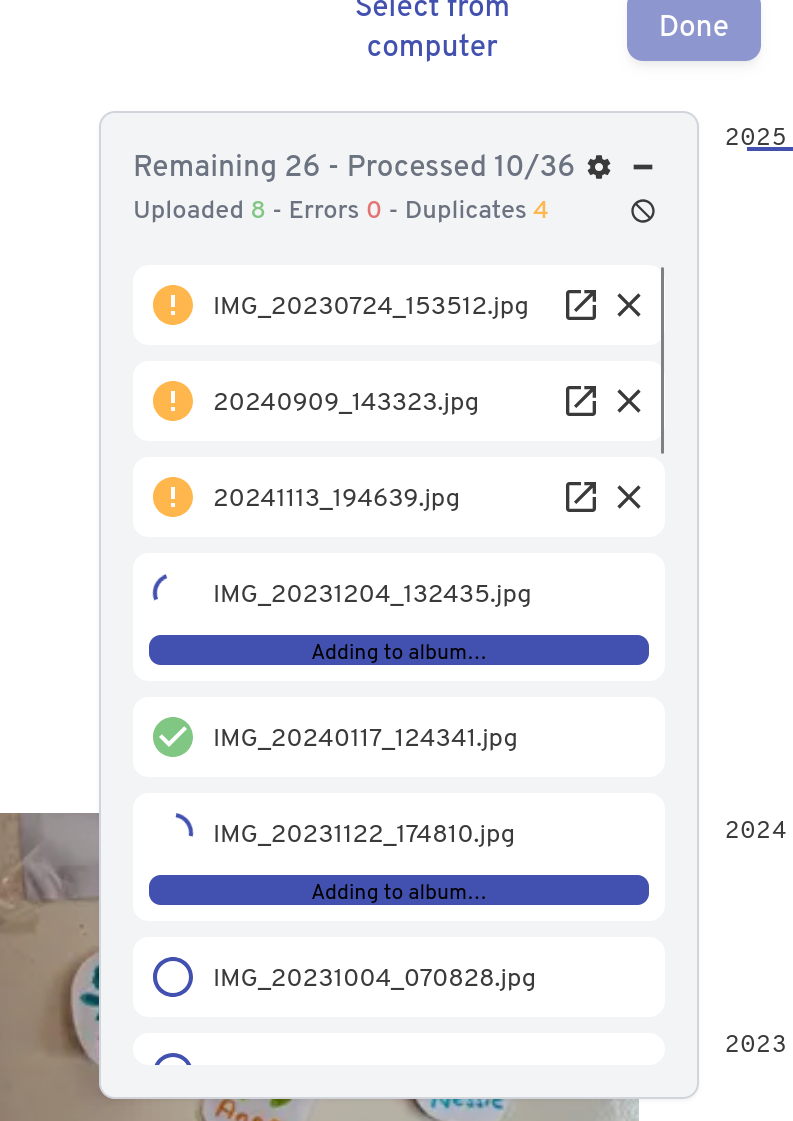
Task: Open 20240909_143323.jpg duplicate in new tab
Action: (x=581, y=401)
